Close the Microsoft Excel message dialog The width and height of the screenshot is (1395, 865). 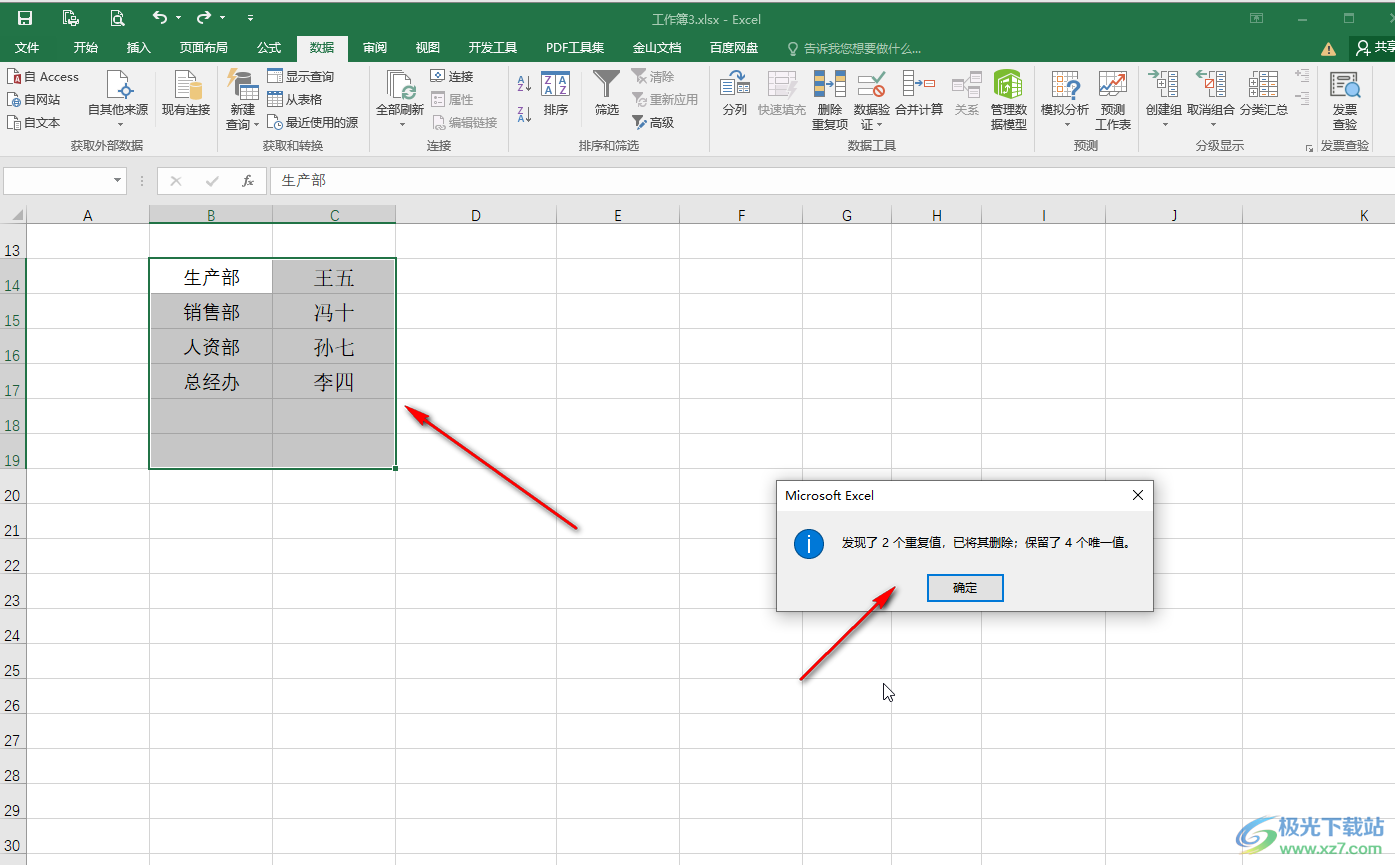1137,495
